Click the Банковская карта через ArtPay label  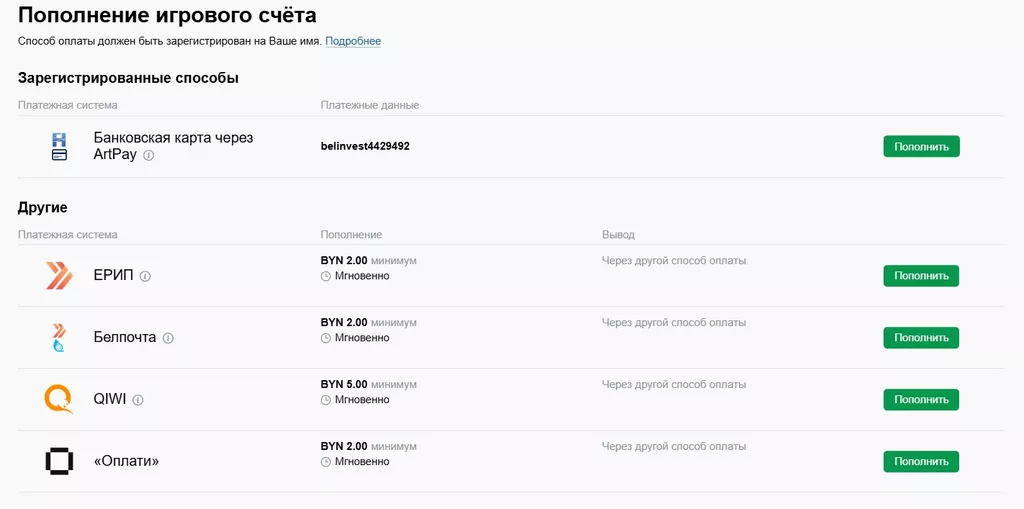(x=173, y=138)
